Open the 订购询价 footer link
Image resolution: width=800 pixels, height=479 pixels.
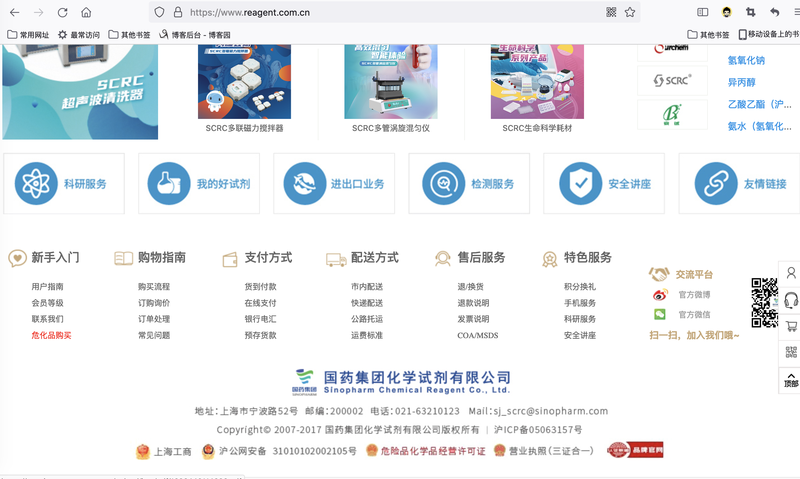[x=154, y=303]
